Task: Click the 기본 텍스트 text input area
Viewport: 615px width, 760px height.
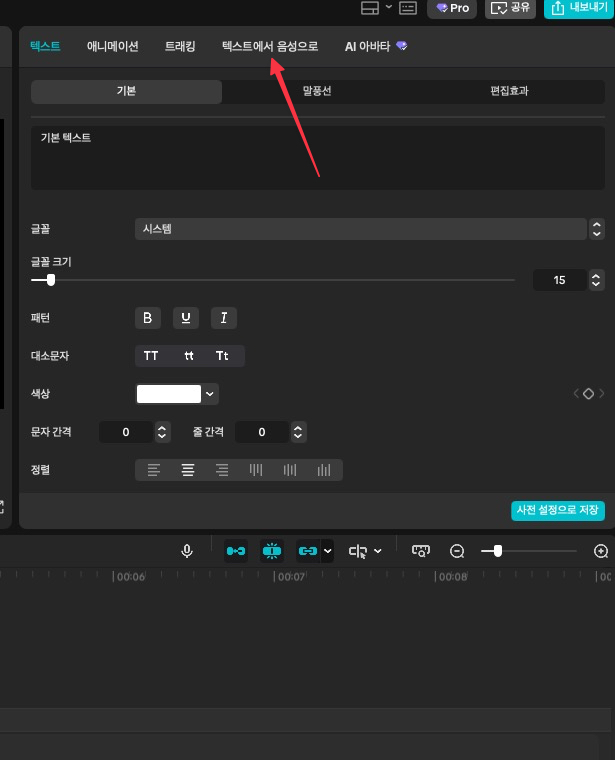Action: [x=318, y=158]
